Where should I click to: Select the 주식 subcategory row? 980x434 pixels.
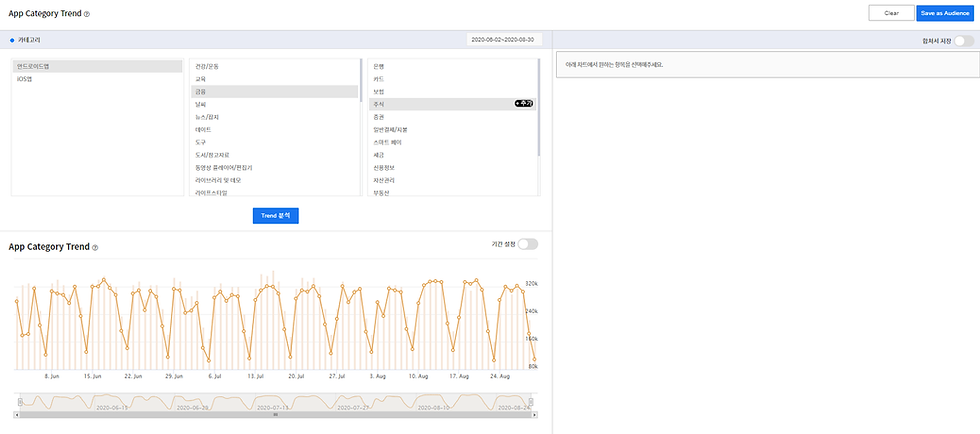point(452,104)
